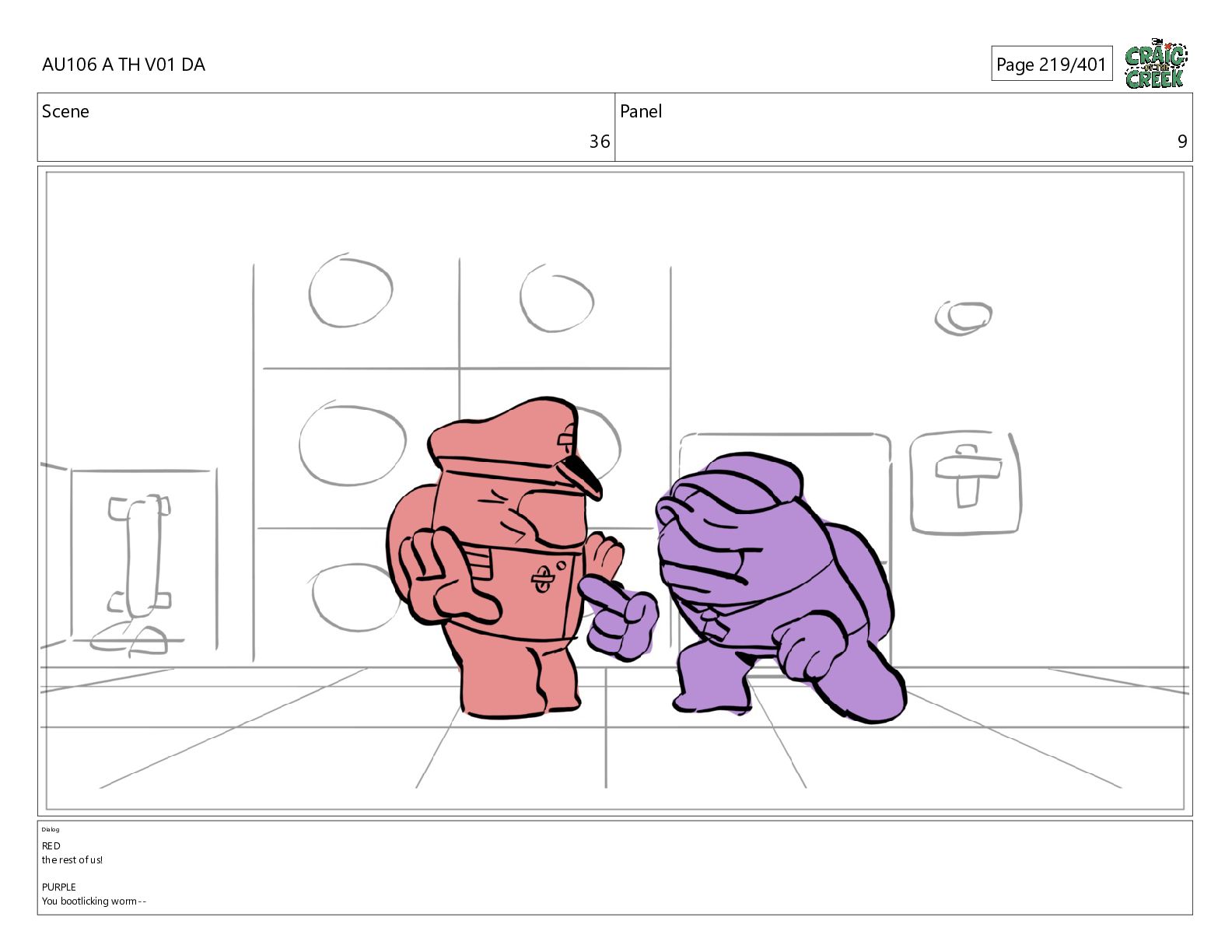1232x952 pixels.
Task: Click the line 'the rest of us!'
Action: [x=72, y=859]
